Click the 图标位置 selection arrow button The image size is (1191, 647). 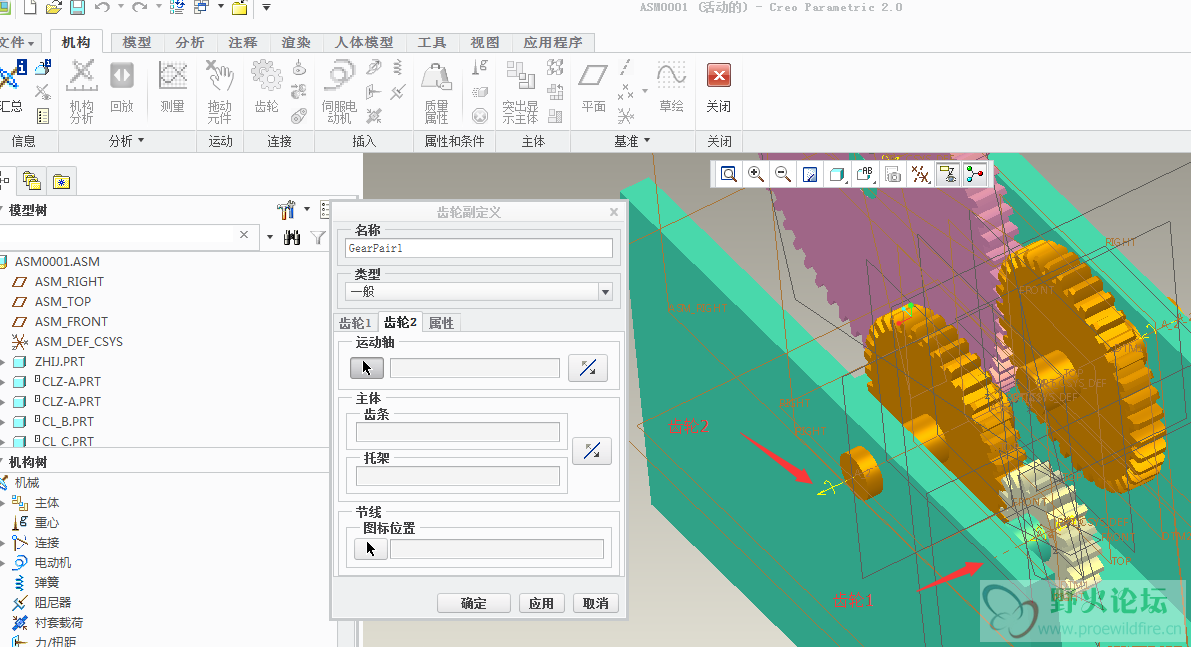(370, 548)
